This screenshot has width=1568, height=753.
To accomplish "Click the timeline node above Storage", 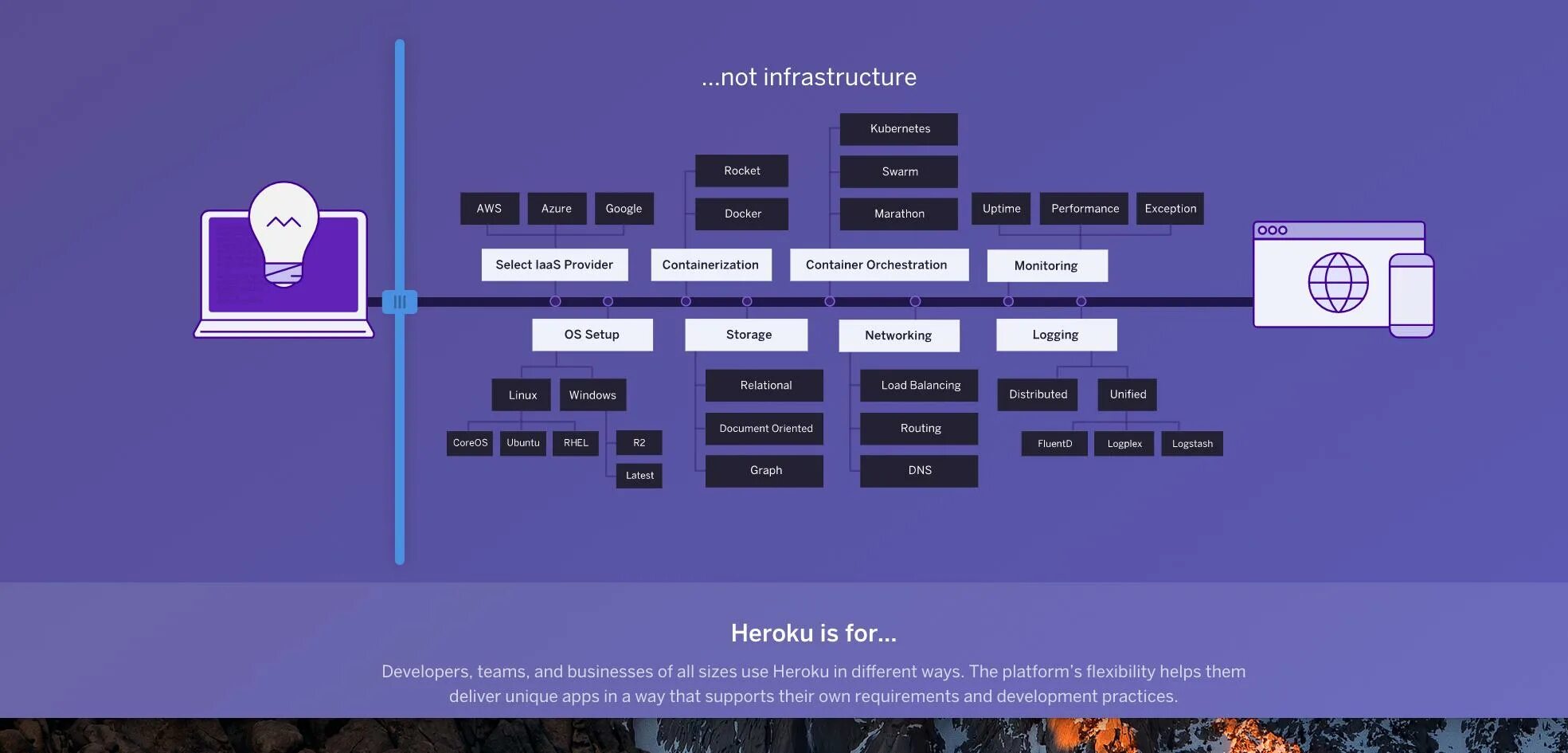I will pyautogui.click(x=747, y=301).
